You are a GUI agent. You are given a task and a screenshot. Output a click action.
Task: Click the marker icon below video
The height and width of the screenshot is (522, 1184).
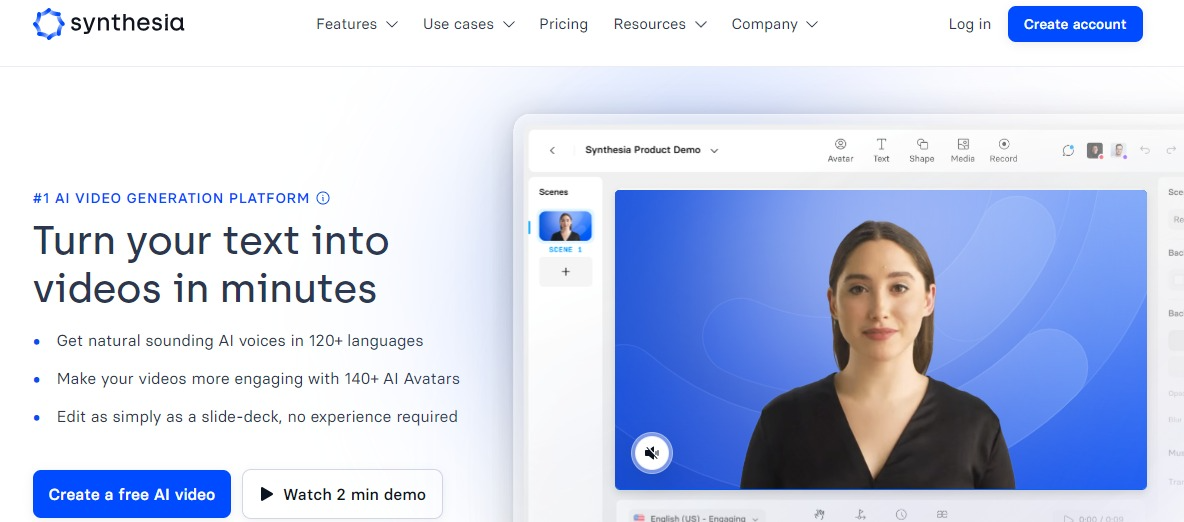click(x=860, y=514)
